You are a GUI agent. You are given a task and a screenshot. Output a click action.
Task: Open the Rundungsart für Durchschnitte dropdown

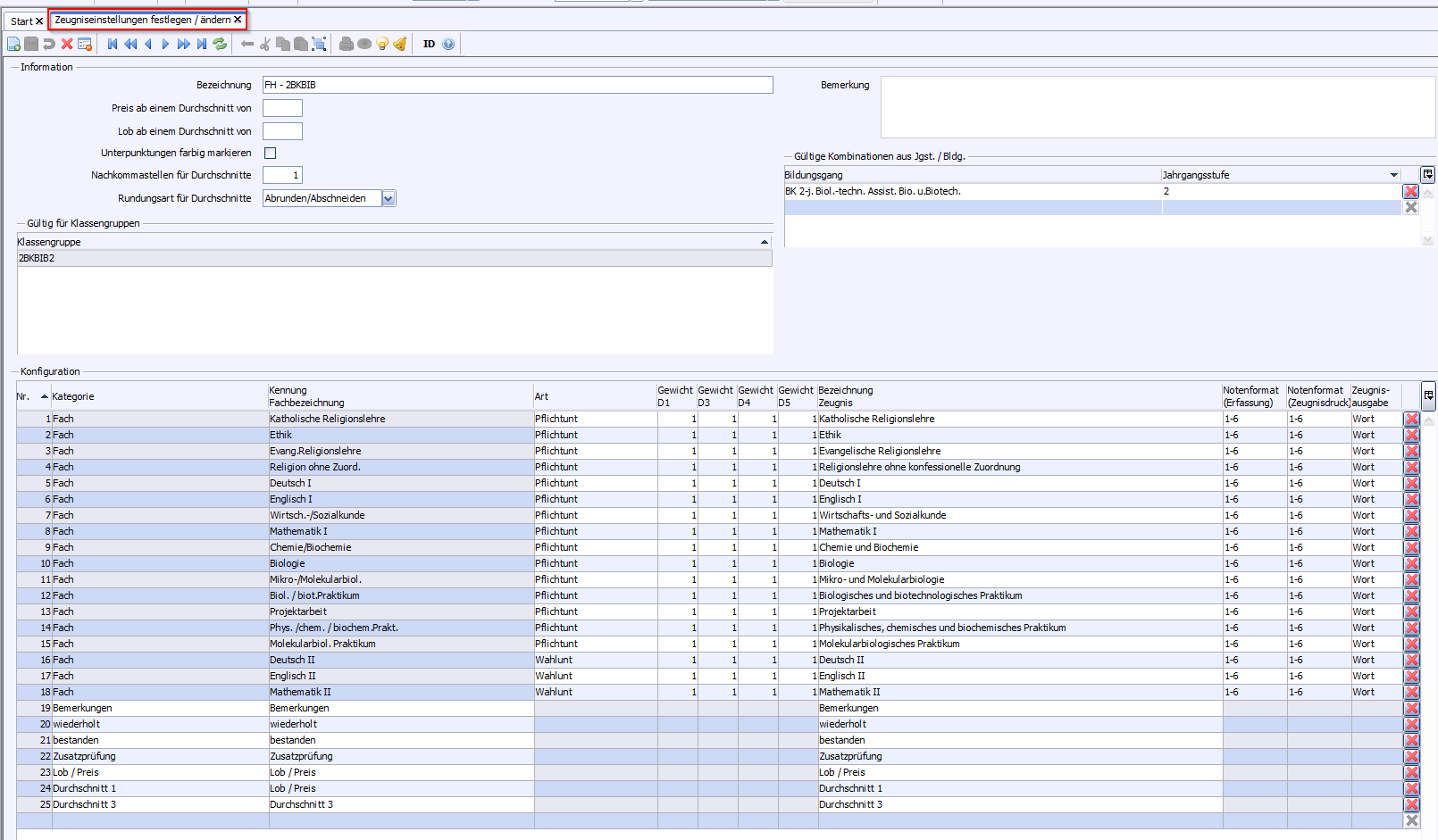click(389, 198)
